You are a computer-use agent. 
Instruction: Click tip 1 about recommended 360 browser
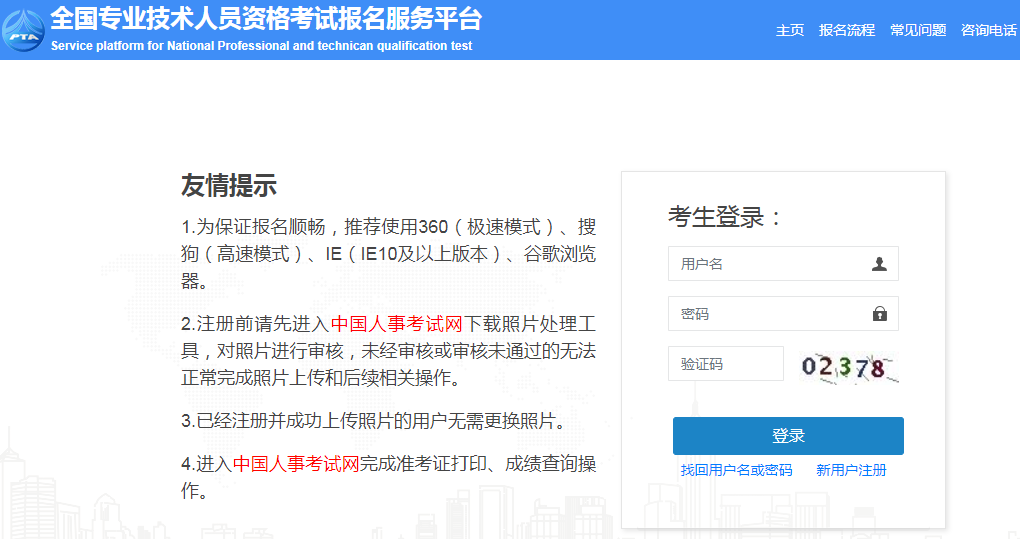click(388, 254)
